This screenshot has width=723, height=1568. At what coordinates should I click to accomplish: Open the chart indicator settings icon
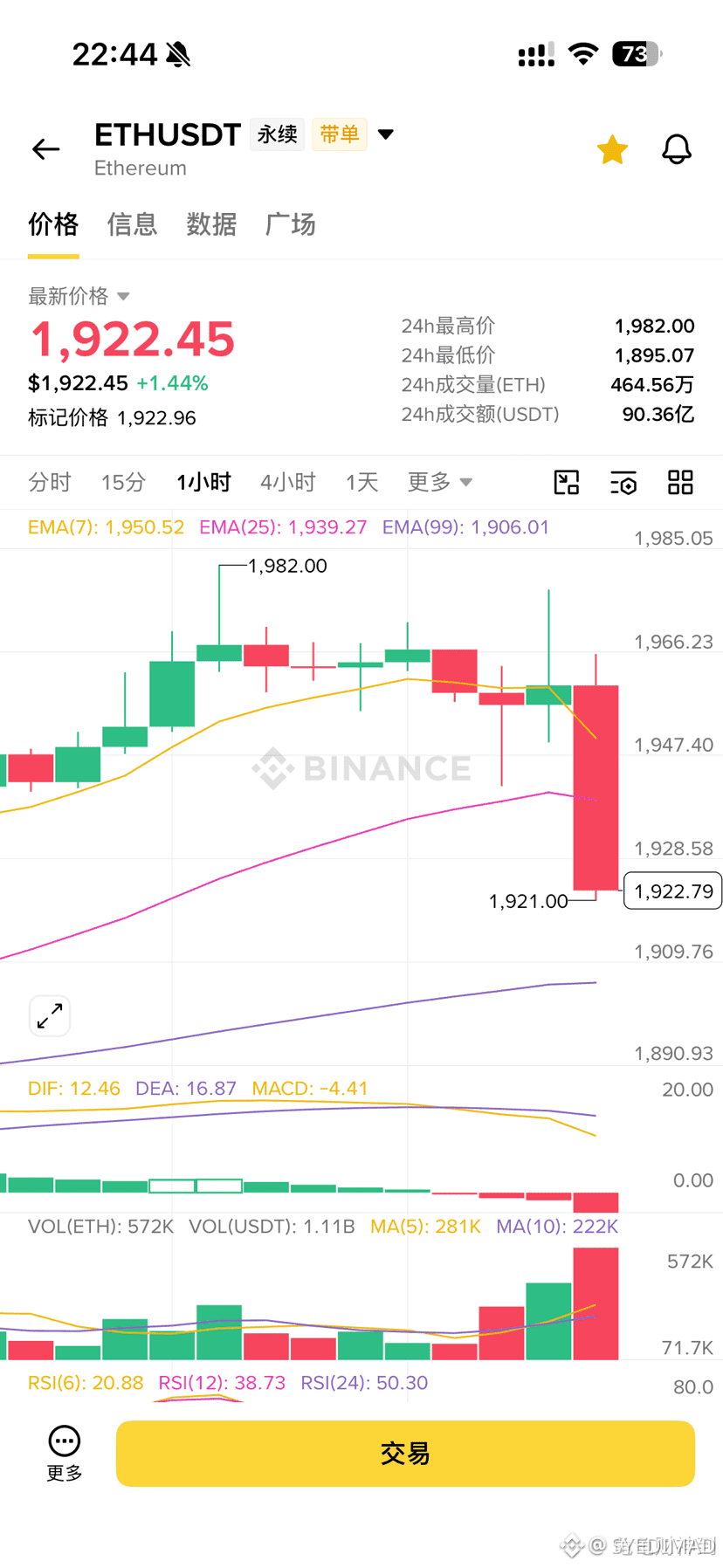pyautogui.click(x=623, y=482)
